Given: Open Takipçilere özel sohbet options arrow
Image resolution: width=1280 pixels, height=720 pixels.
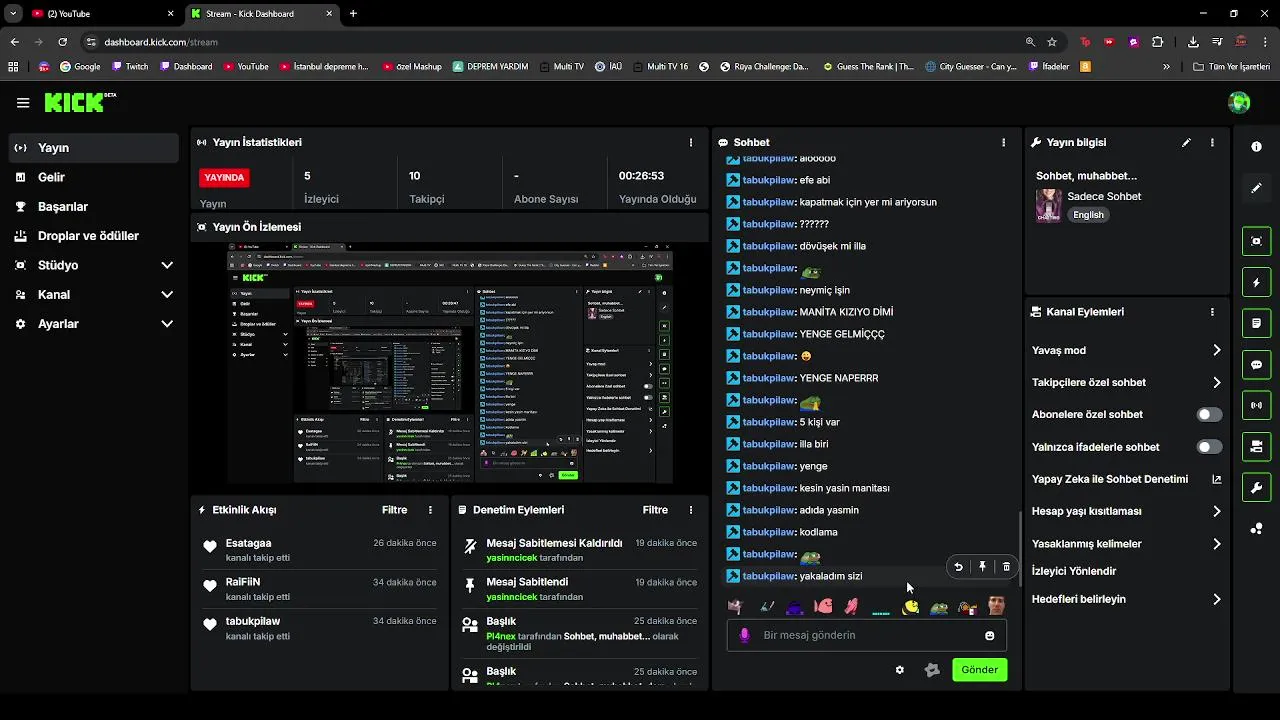Looking at the screenshot, I should (x=1216, y=383).
